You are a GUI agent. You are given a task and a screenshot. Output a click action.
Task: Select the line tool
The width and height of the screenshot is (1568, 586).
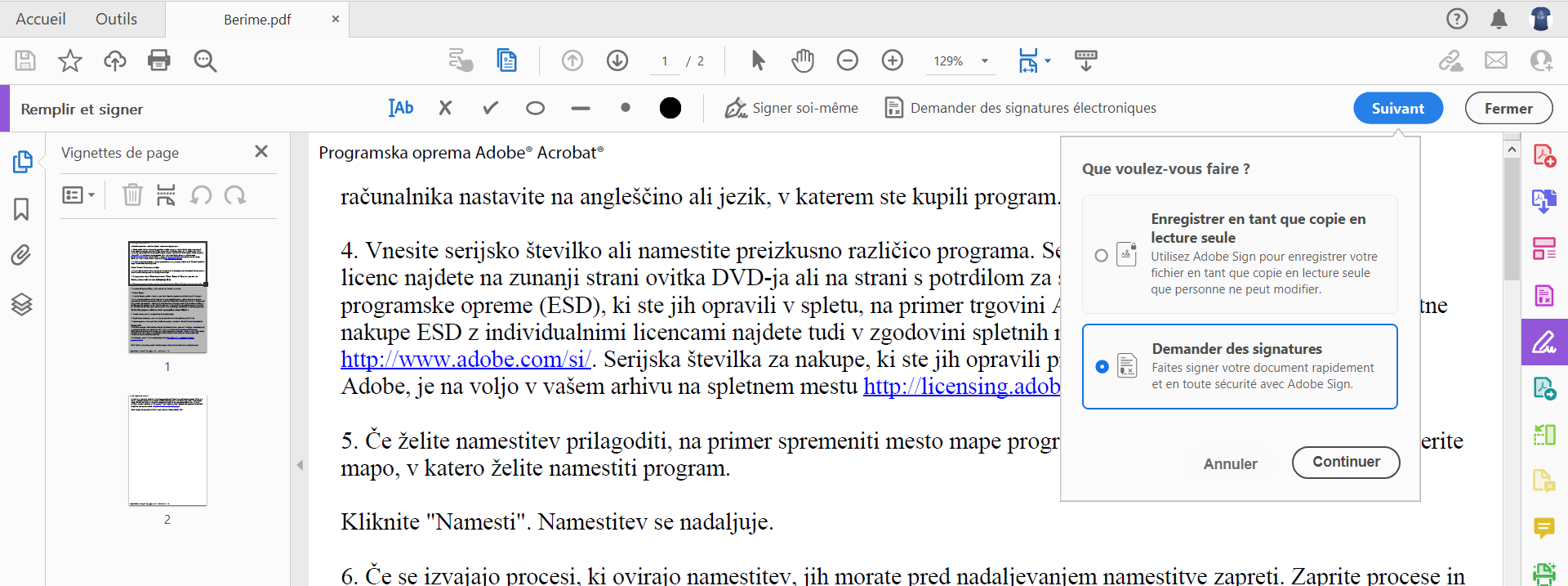pyautogui.click(x=581, y=108)
